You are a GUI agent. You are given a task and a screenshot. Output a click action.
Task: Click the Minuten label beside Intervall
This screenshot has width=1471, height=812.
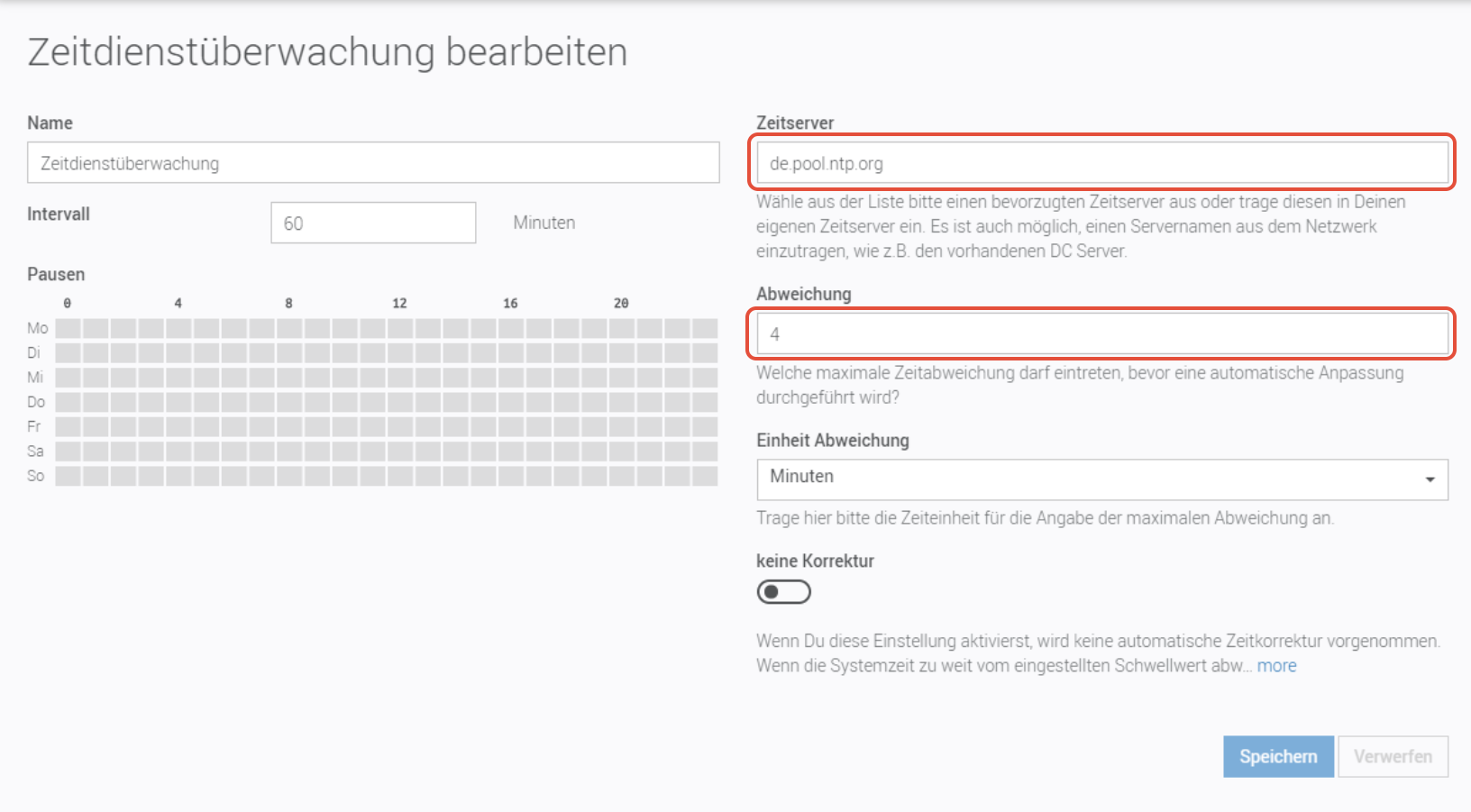click(544, 223)
